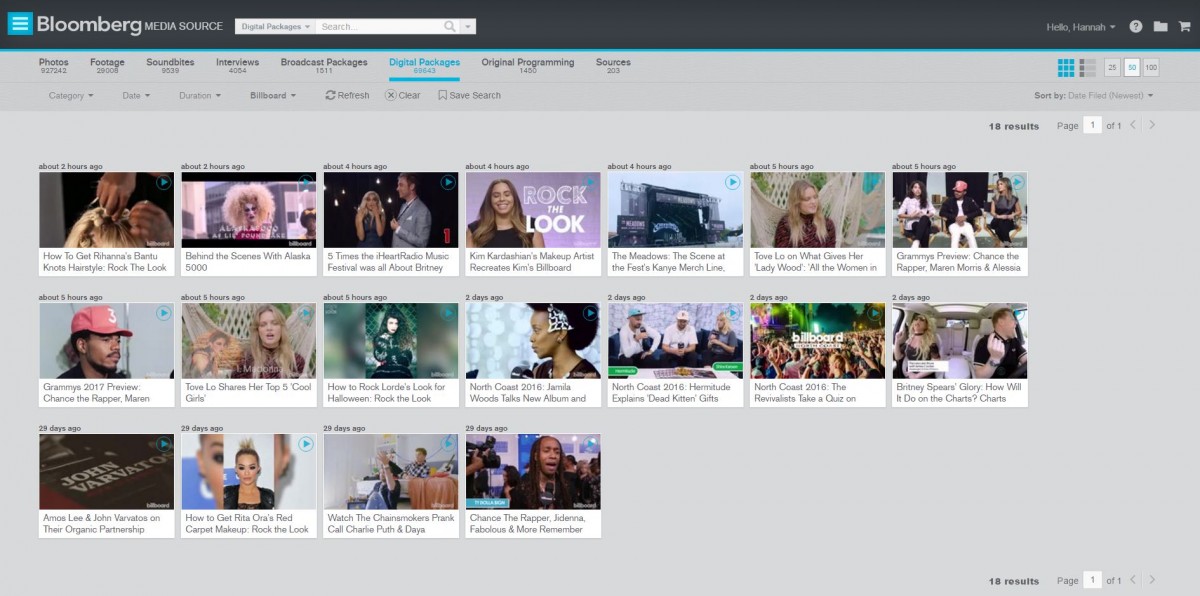Play Grammys Preview Chance the Rapper video
Image resolution: width=1200 pixels, height=596 pixels.
coord(1016,182)
